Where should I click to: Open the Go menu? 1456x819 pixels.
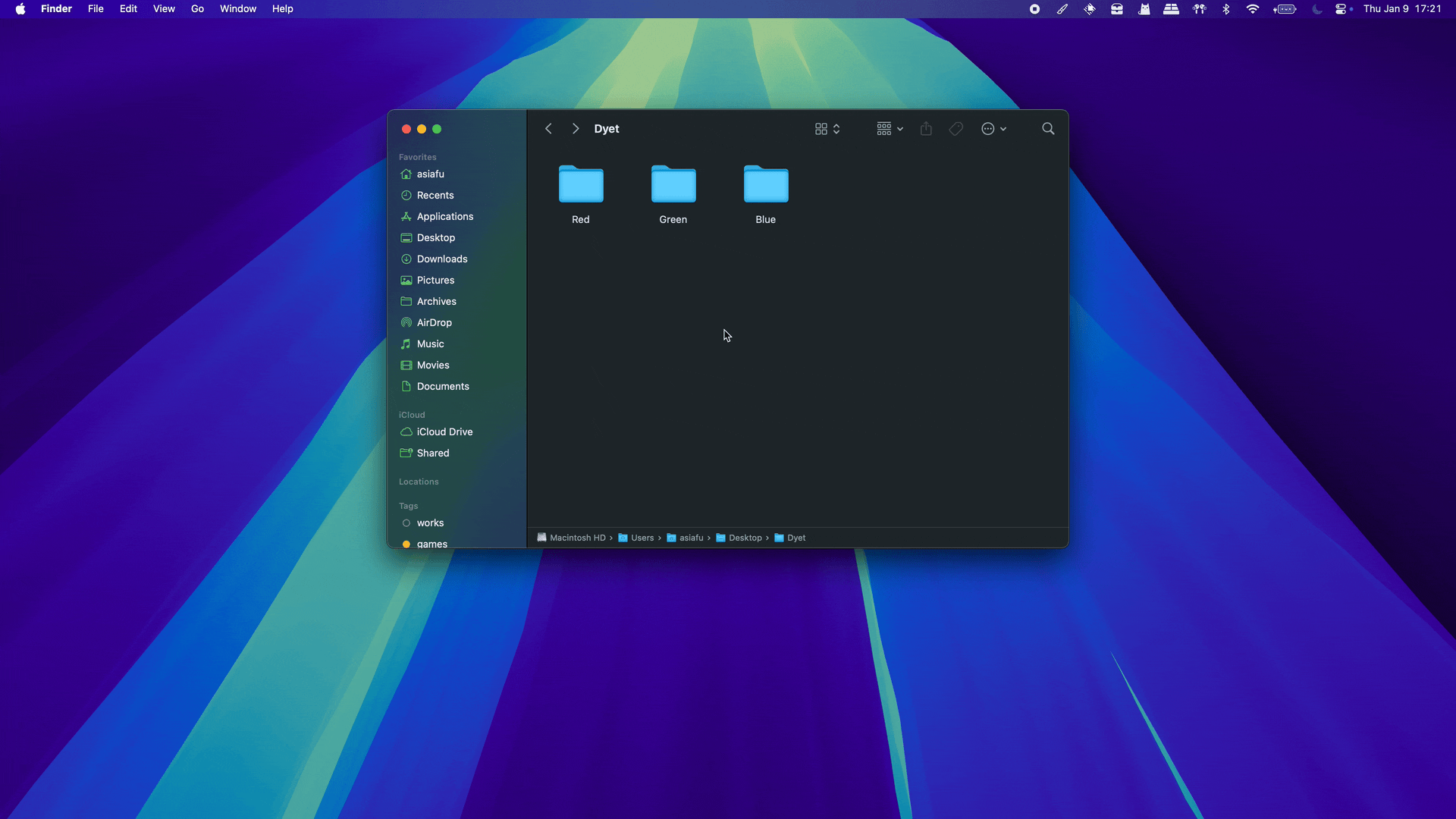197,9
